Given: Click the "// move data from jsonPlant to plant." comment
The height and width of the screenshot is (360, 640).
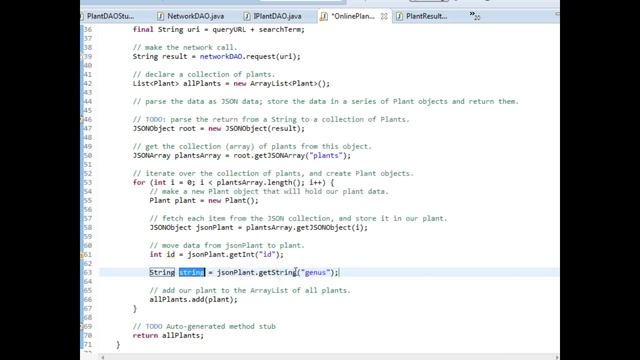Looking at the screenshot, I should pos(227,245).
